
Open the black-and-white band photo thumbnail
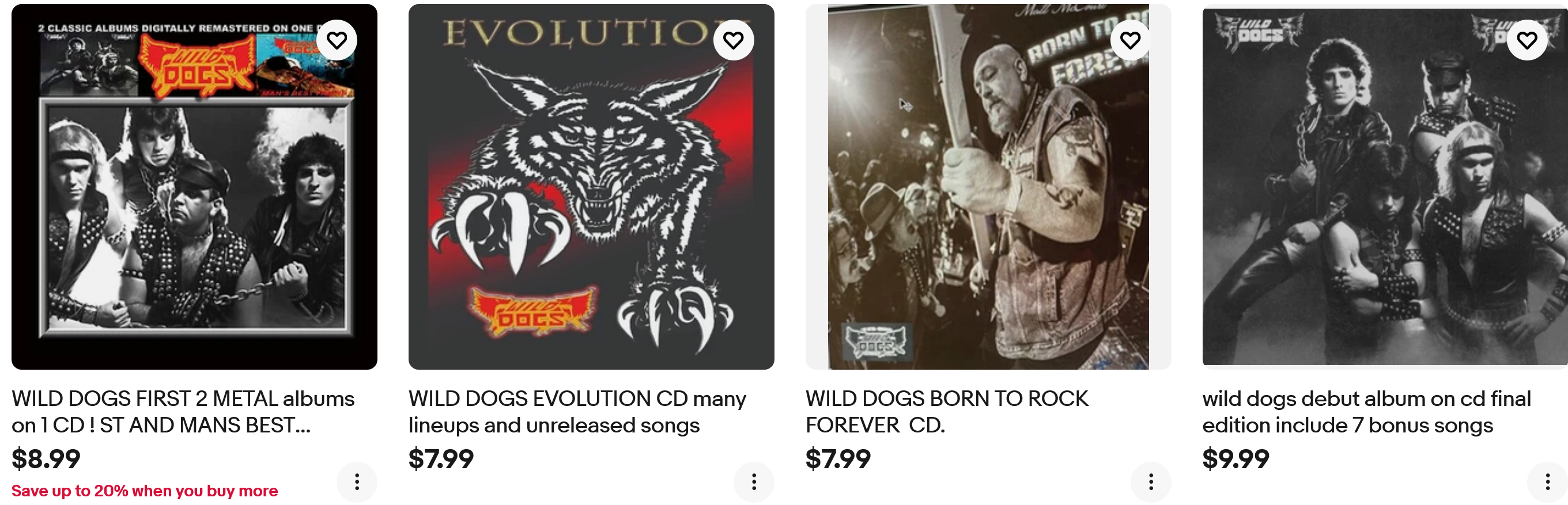pyautogui.click(x=1385, y=187)
